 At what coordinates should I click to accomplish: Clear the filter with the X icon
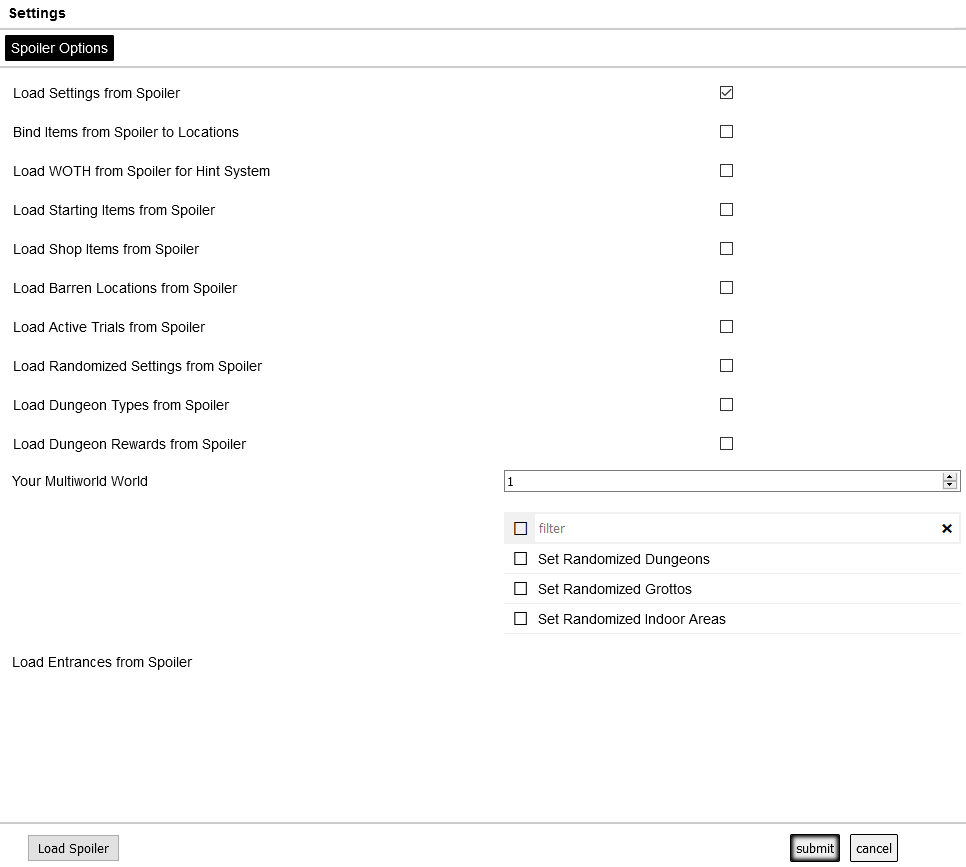(x=947, y=528)
